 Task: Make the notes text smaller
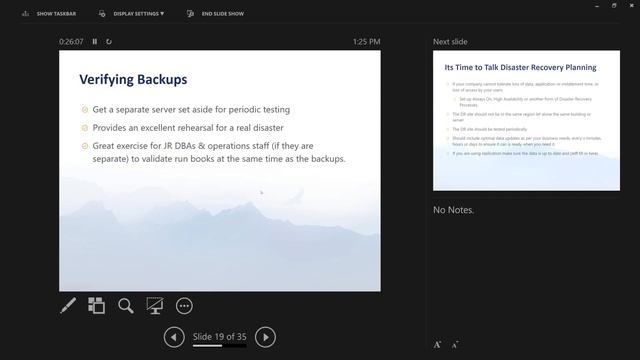(x=455, y=345)
